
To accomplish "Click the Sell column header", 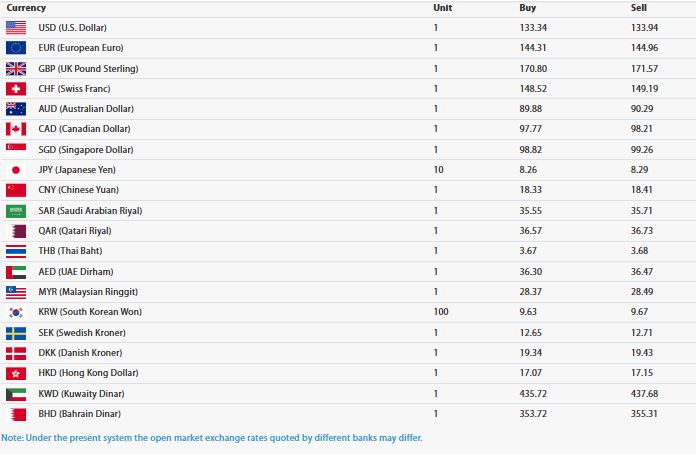I will (639, 8).
